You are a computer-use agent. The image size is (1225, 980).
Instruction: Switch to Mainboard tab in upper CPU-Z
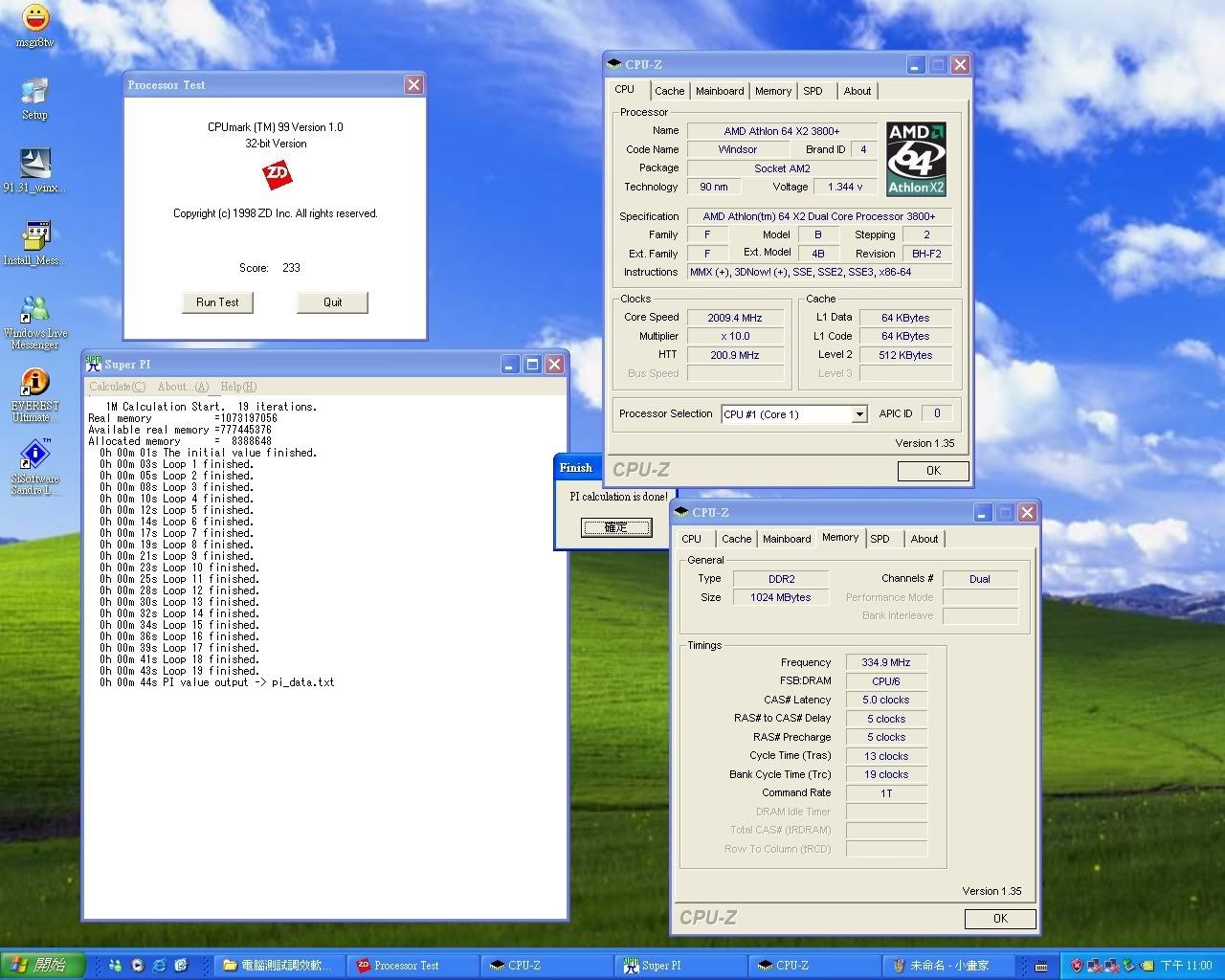[x=720, y=91]
